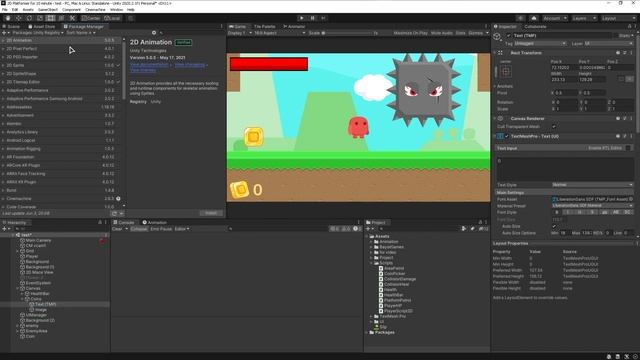Open the GameObject menu
This screenshot has width=640, height=360.
48,9
